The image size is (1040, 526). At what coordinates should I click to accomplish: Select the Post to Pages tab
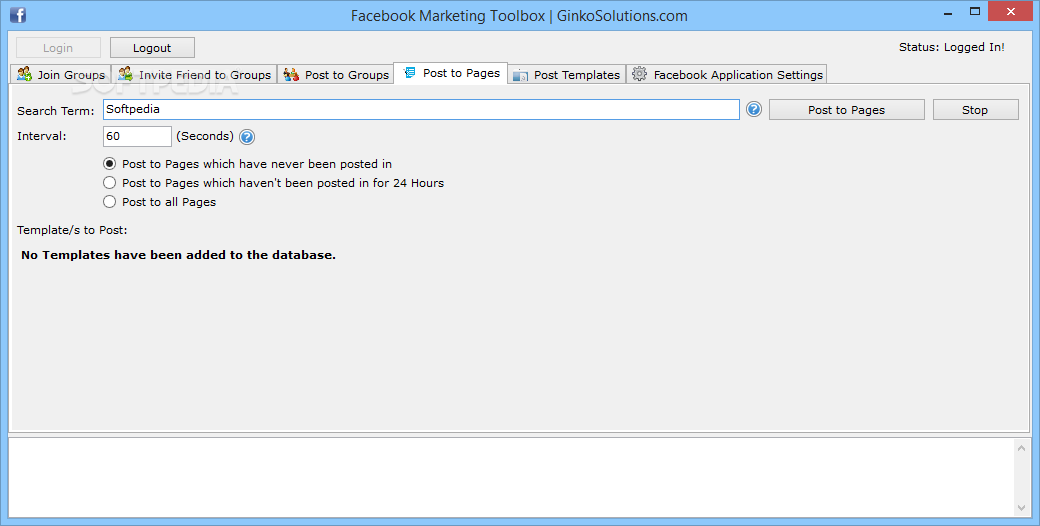(x=451, y=73)
